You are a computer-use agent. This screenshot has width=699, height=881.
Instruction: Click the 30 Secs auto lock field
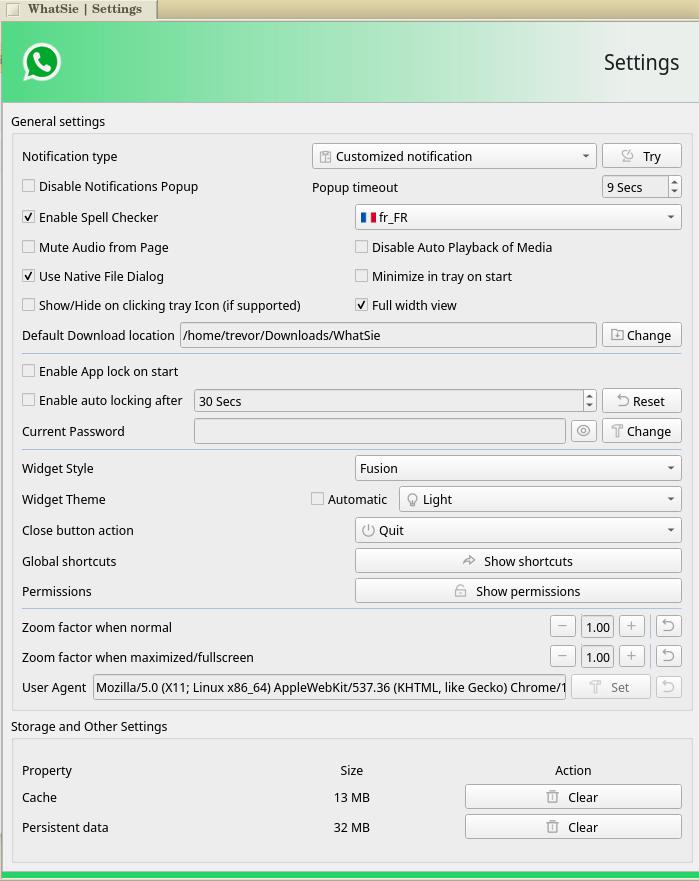389,401
